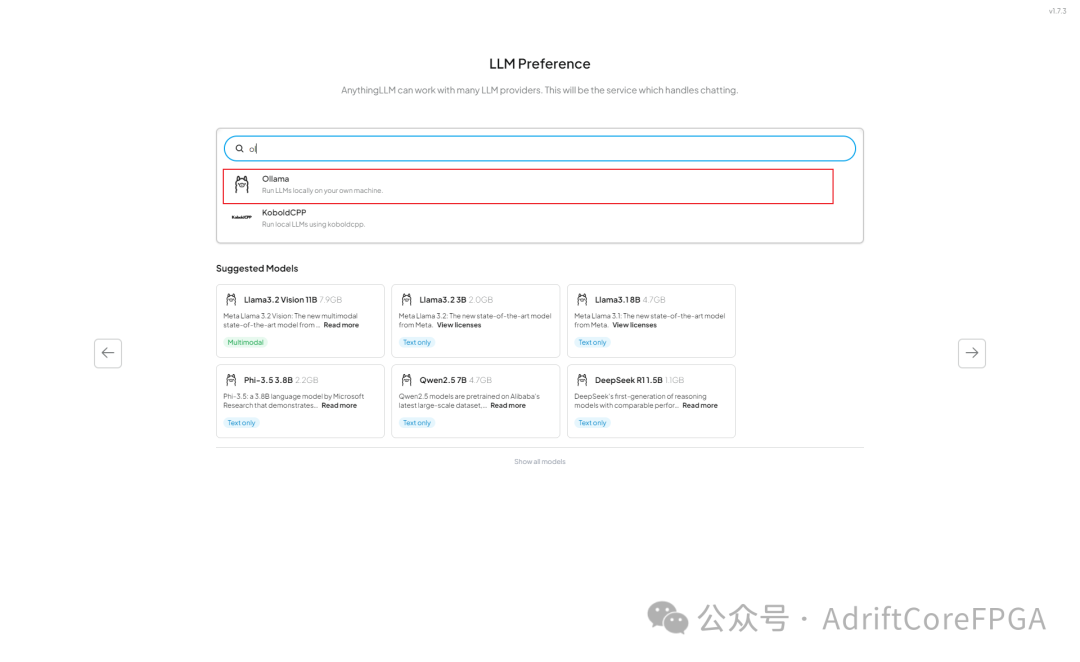Choose the Llama3.2 3B model title
Image resolution: width=1080 pixels, height=662 pixels.
tap(443, 300)
